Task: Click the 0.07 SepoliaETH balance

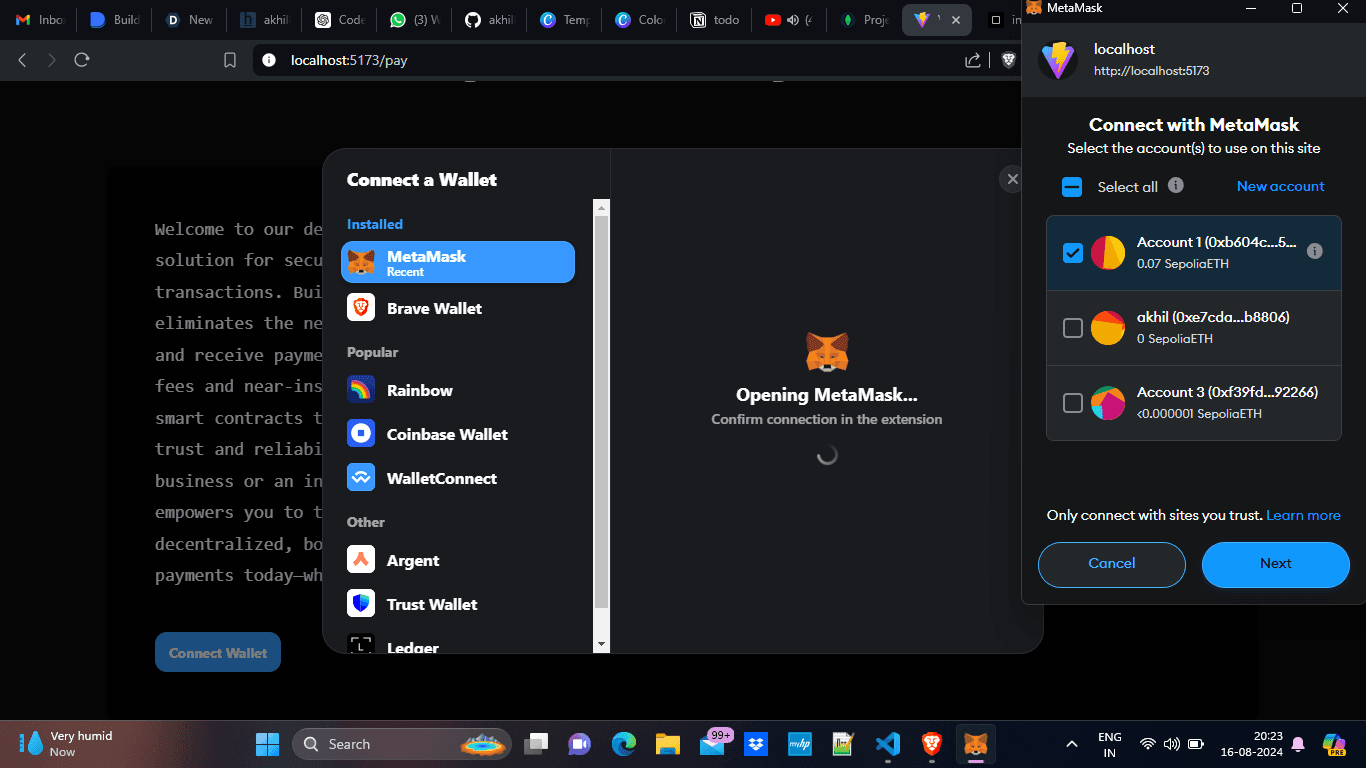Action: coord(1183,264)
